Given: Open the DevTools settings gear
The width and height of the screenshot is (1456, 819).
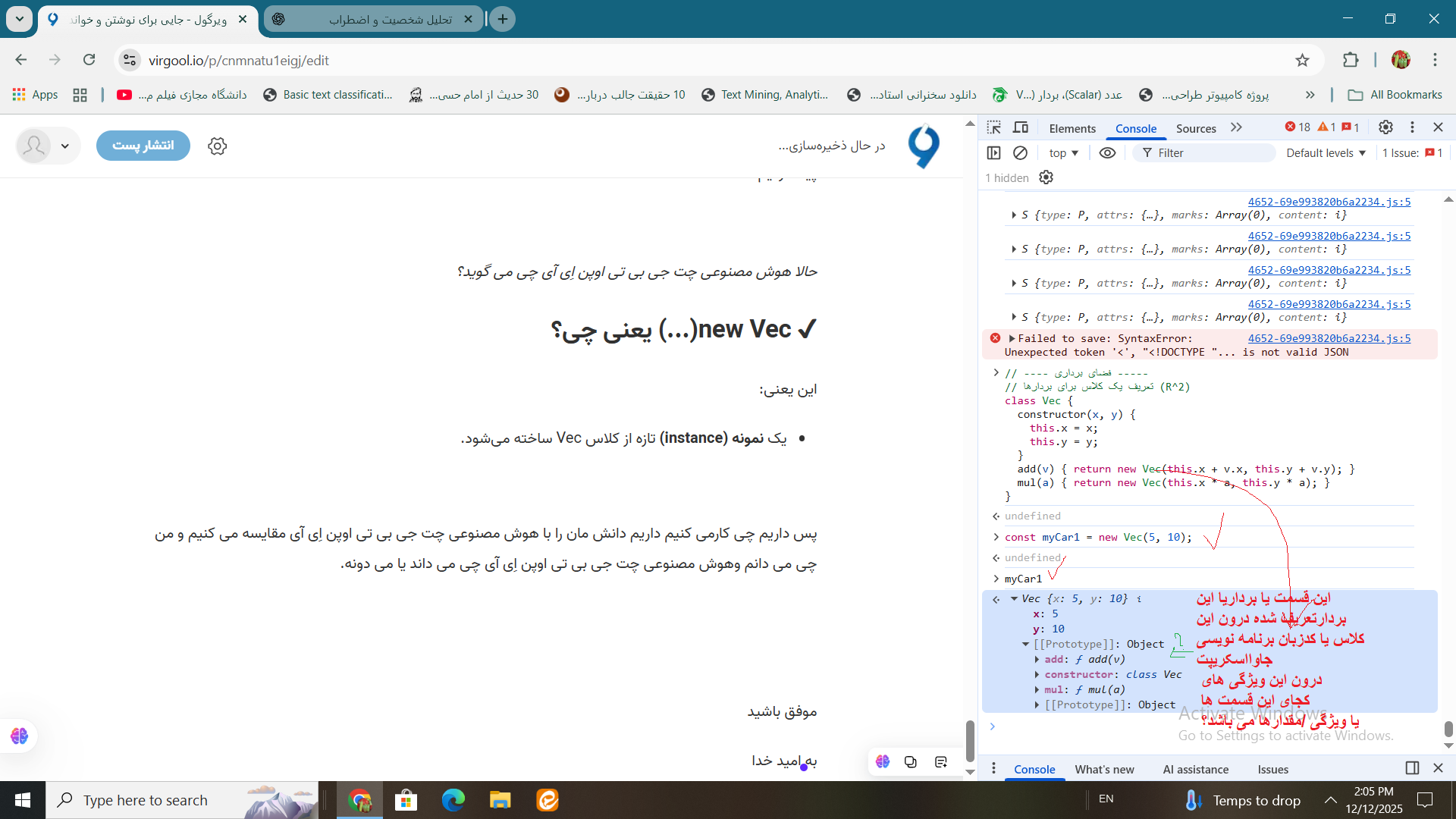Looking at the screenshot, I should [1385, 127].
